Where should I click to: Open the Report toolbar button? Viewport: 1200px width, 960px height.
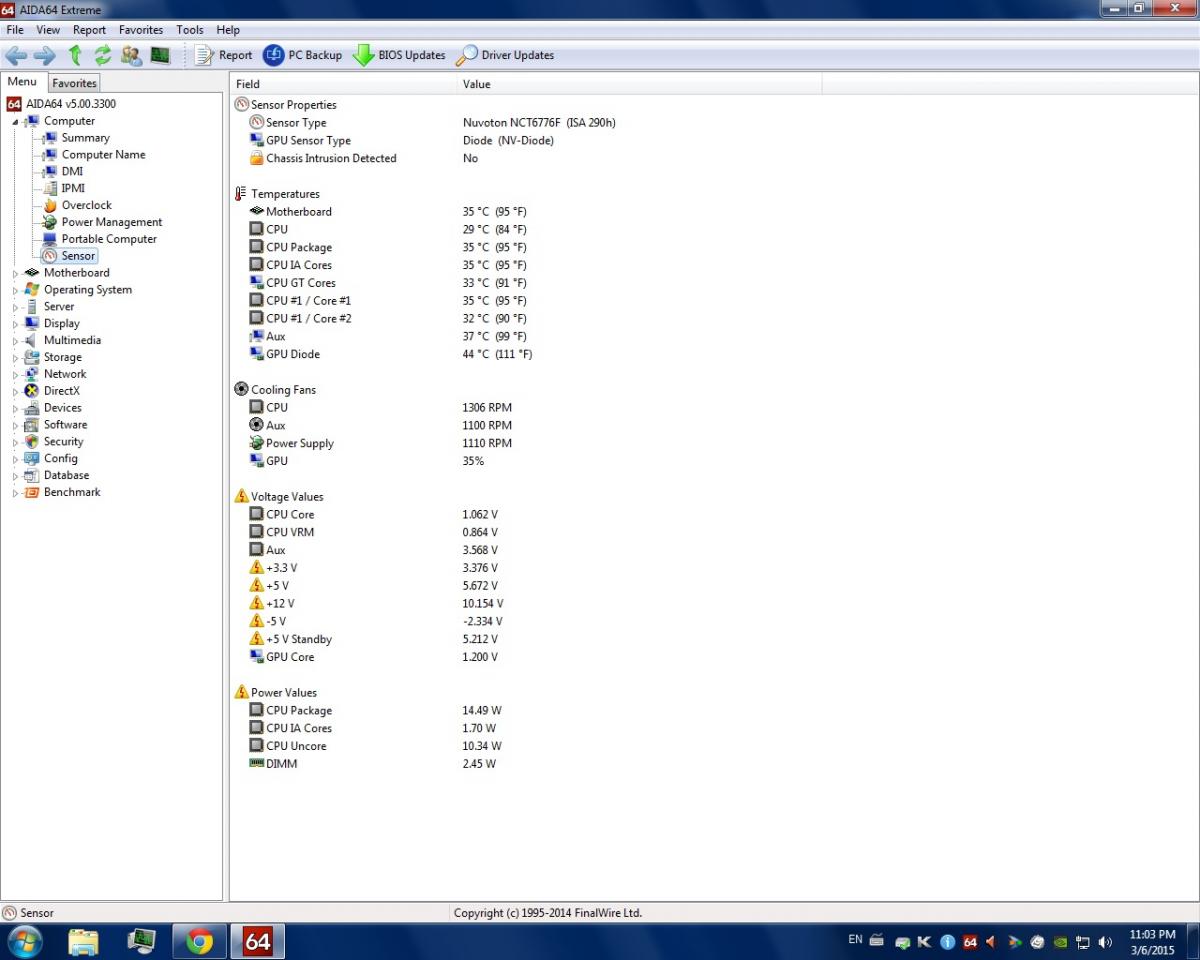pos(224,56)
